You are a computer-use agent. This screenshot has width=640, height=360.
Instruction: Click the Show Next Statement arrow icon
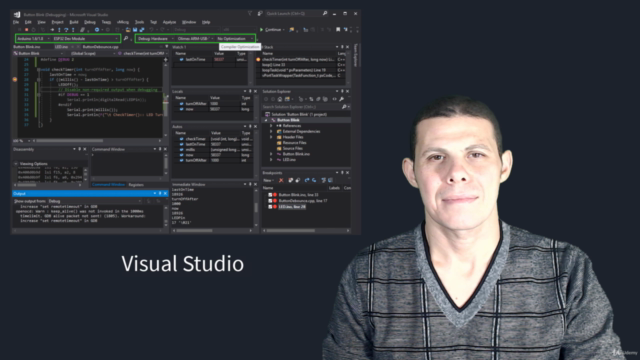52,30
